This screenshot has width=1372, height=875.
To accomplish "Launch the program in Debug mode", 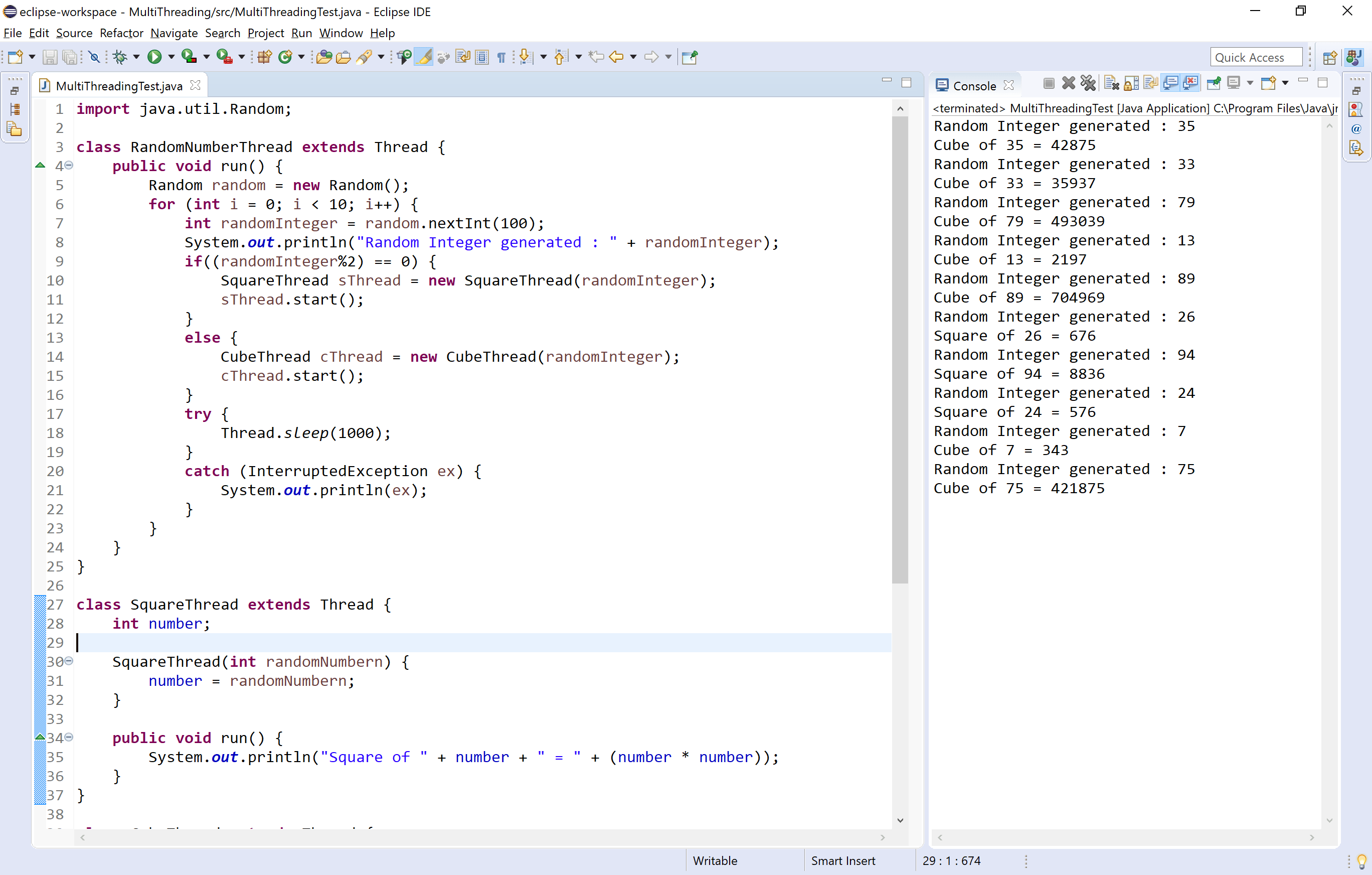I will click(120, 56).
